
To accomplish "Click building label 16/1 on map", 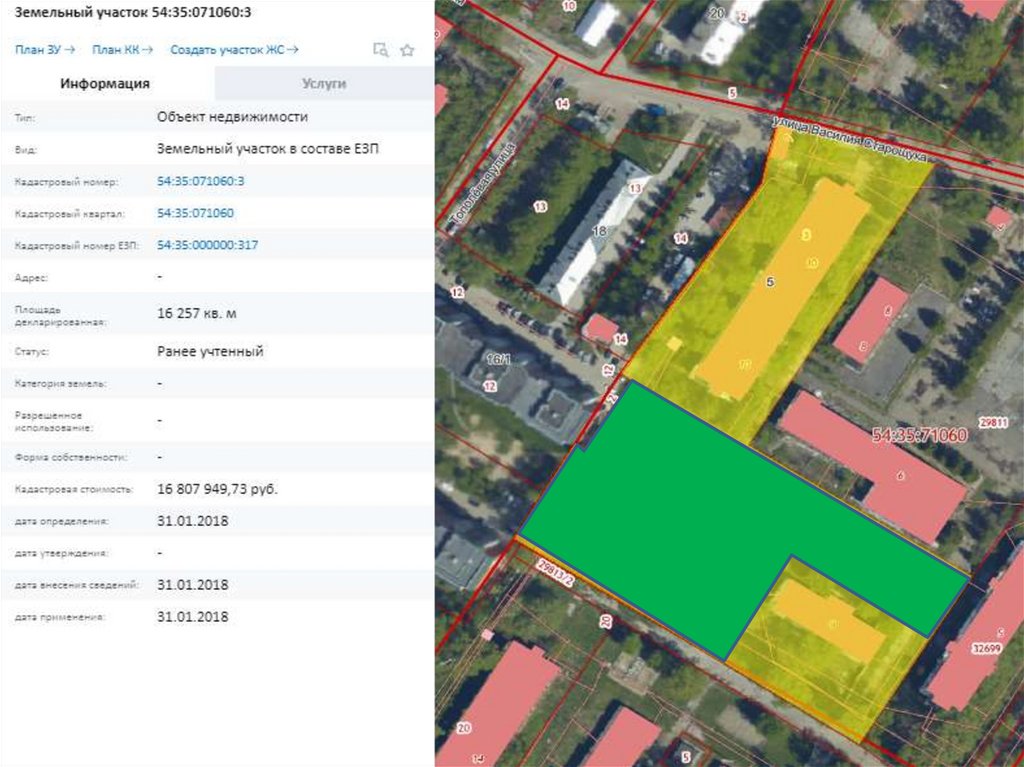I will tap(499, 360).
